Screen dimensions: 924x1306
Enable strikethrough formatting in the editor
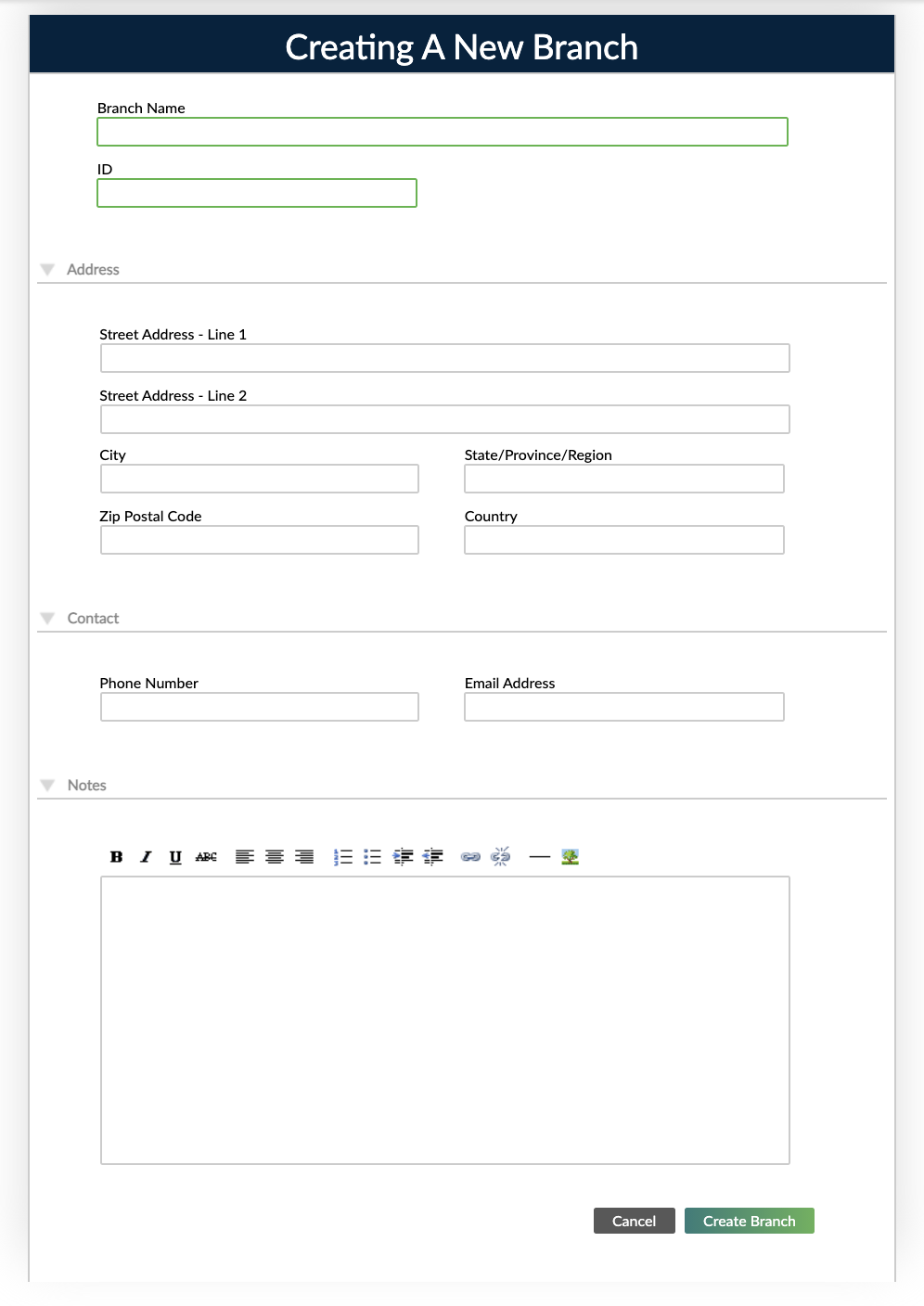click(x=206, y=856)
